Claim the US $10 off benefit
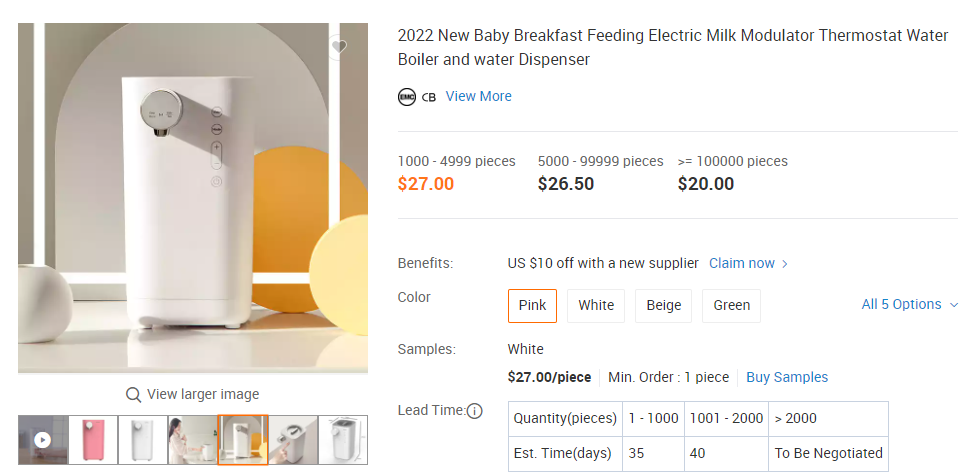The width and height of the screenshot is (974, 476). [x=741, y=263]
